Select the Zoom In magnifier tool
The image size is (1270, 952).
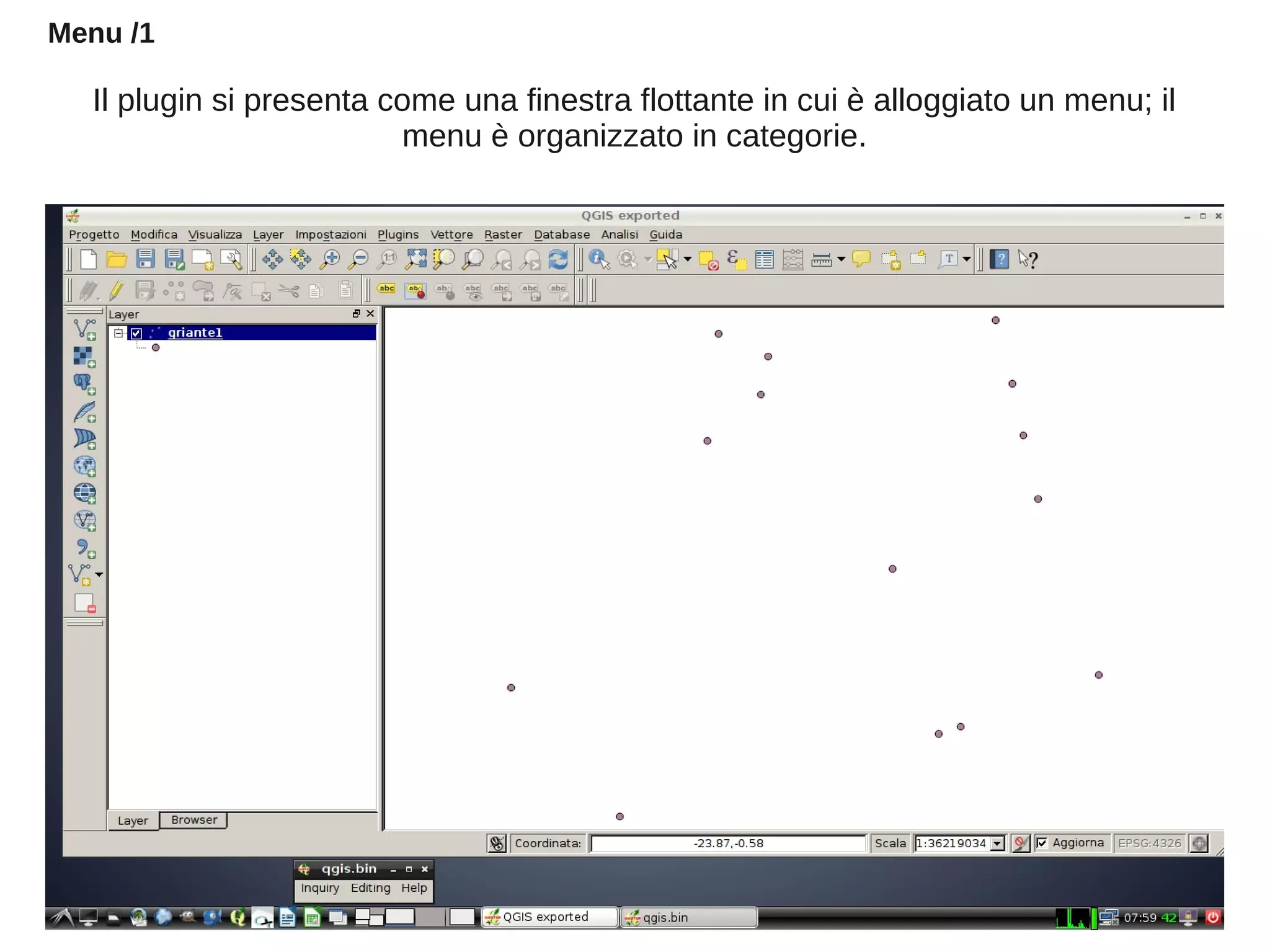point(330,259)
